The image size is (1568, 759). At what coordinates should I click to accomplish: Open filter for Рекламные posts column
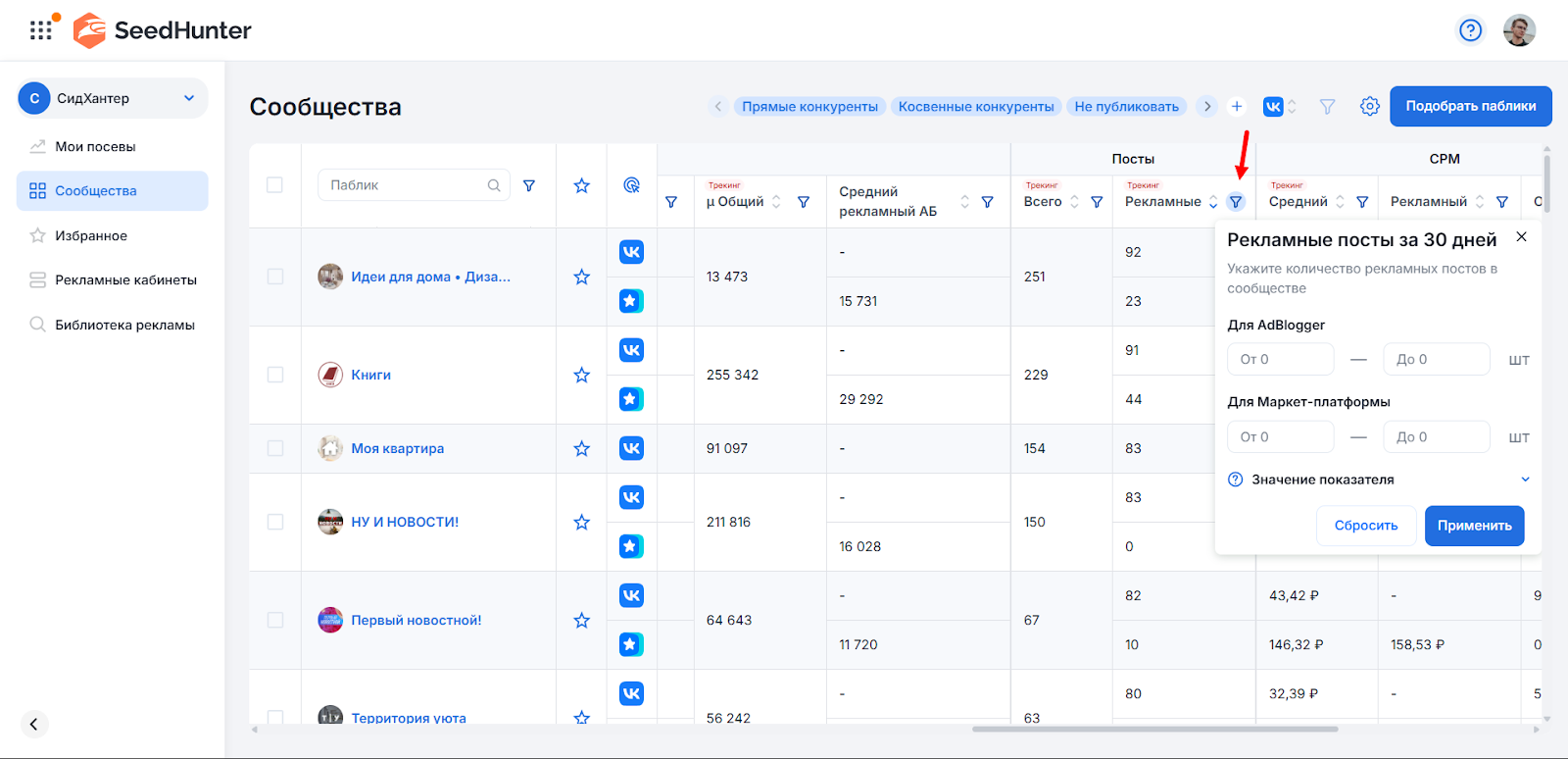(x=1236, y=202)
